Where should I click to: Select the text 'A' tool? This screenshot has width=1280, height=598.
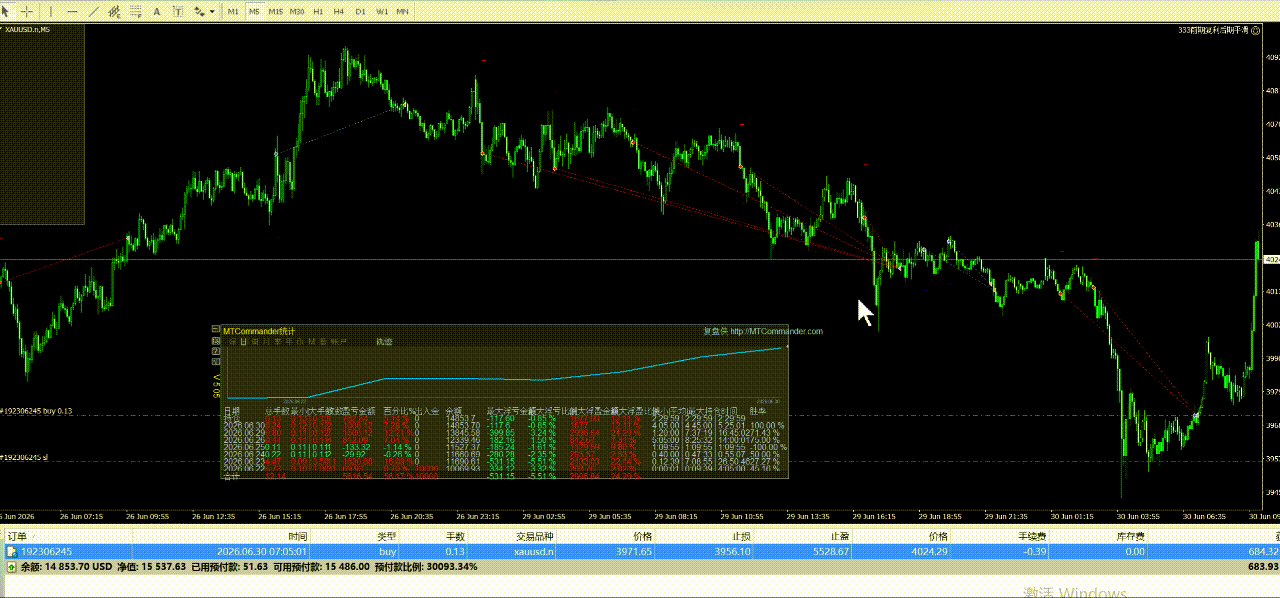tap(157, 12)
